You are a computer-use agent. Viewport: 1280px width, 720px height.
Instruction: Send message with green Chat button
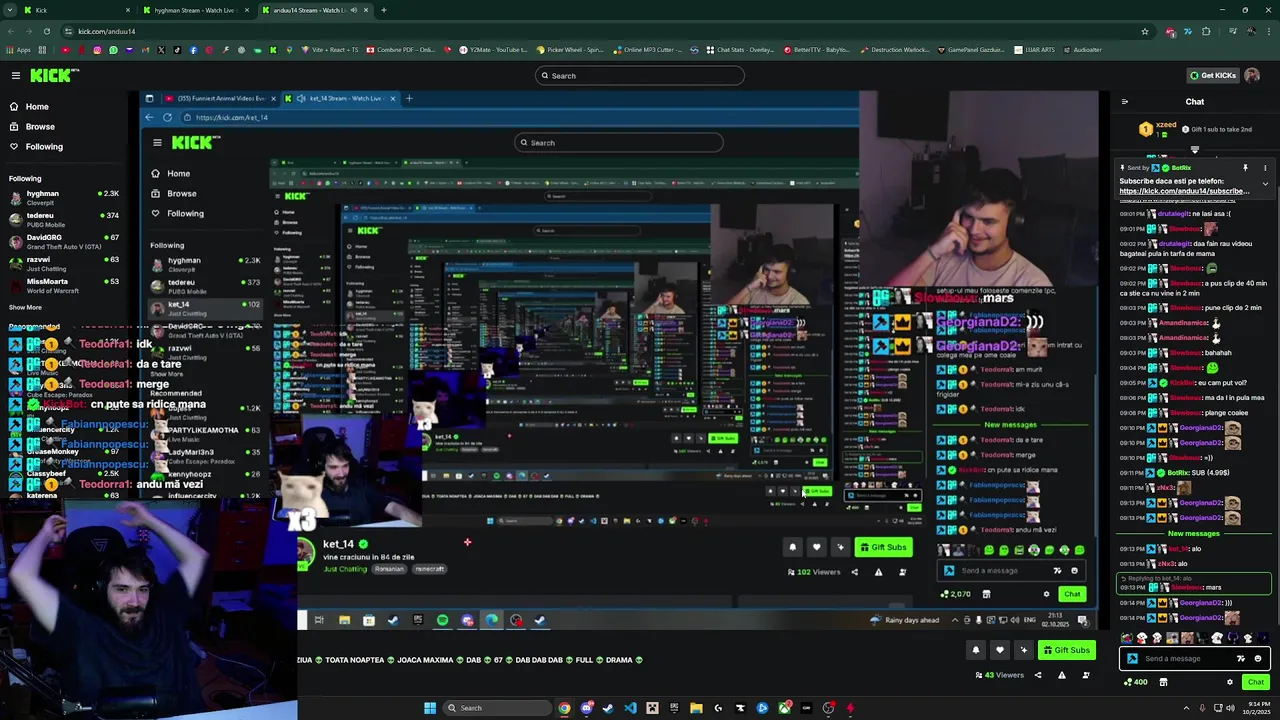coord(1256,682)
